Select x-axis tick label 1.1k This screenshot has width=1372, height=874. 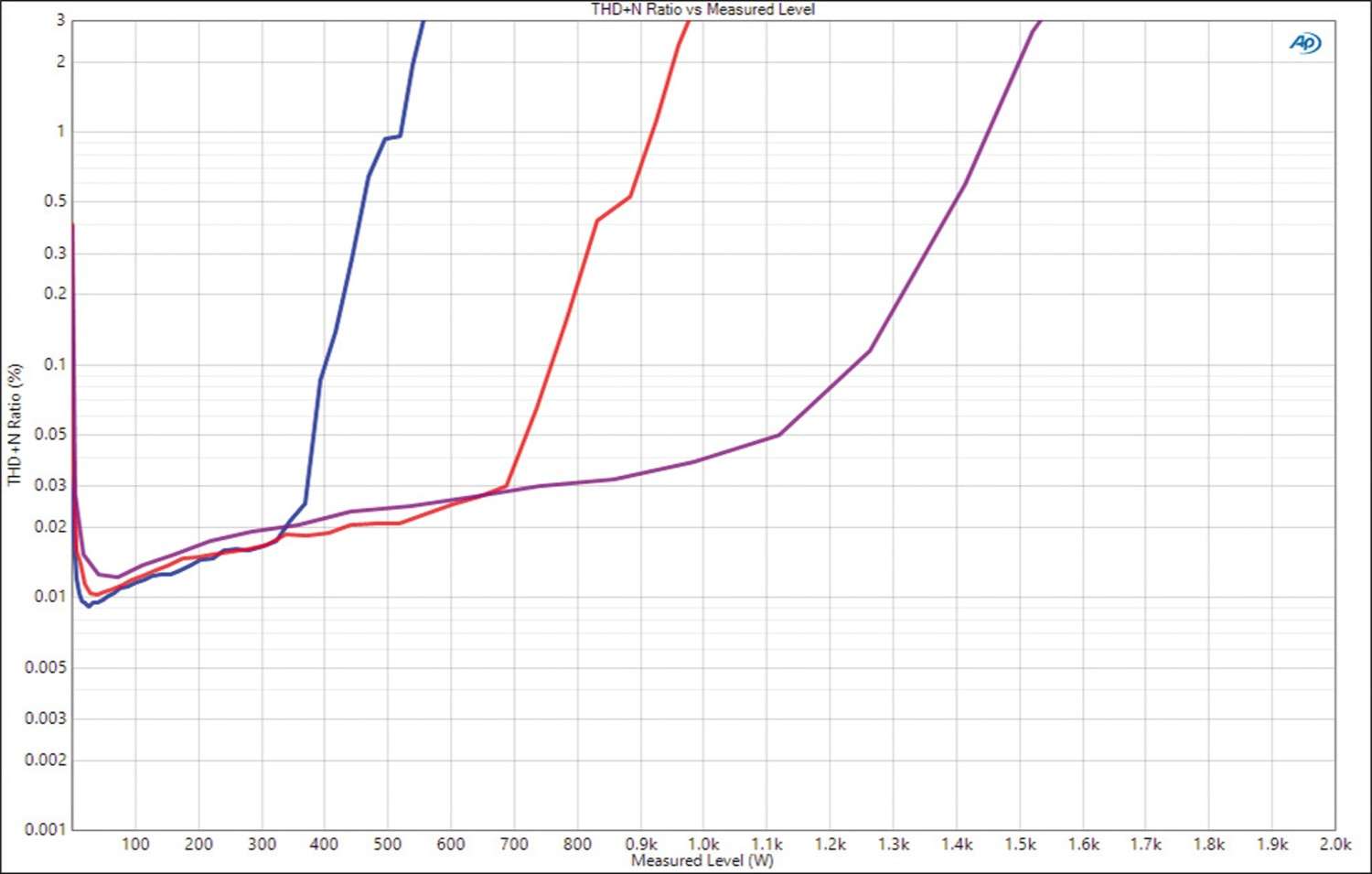(767, 844)
